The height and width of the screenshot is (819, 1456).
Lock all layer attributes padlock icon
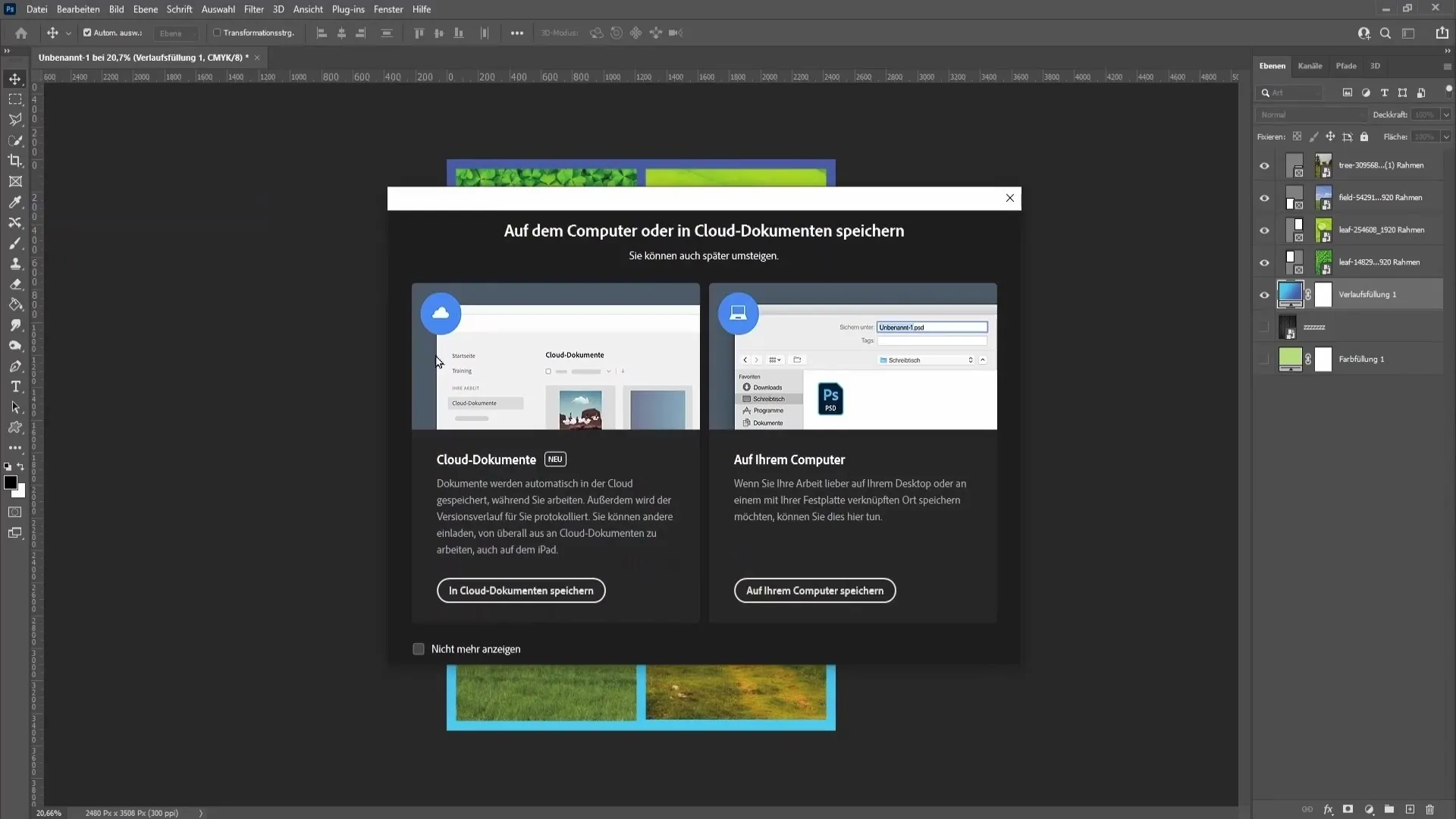pyautogui.click(x=1364, y=136)
